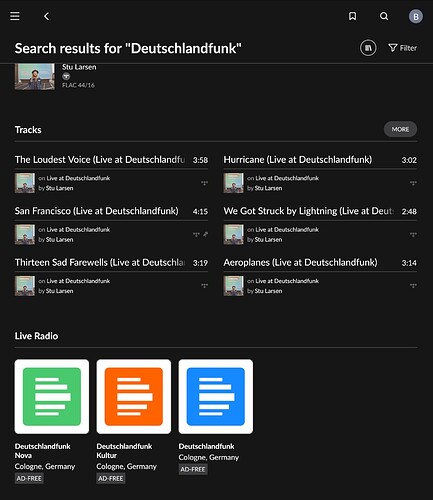Select track San Francisco (Live at Deutschlandfunk)
Image resolution: width=433 pixels, height=500 pixels.
pos(96,211)
